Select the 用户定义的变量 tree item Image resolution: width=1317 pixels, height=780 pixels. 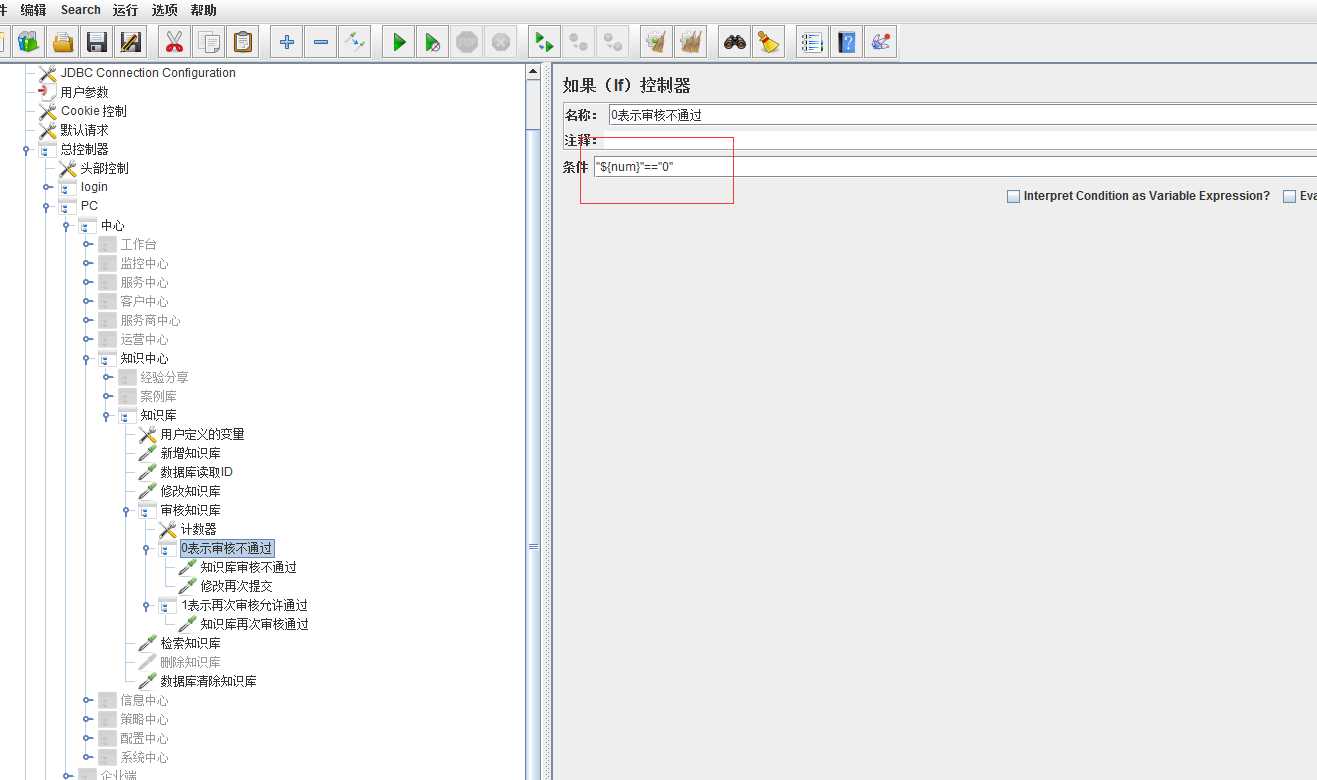[x=202, y=434]
